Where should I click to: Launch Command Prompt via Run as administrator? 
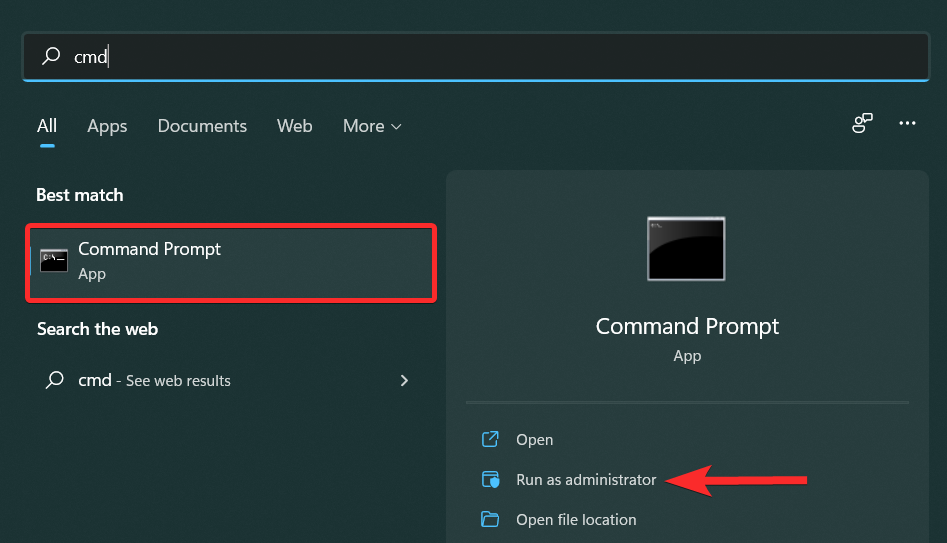[x=586, y=480]
